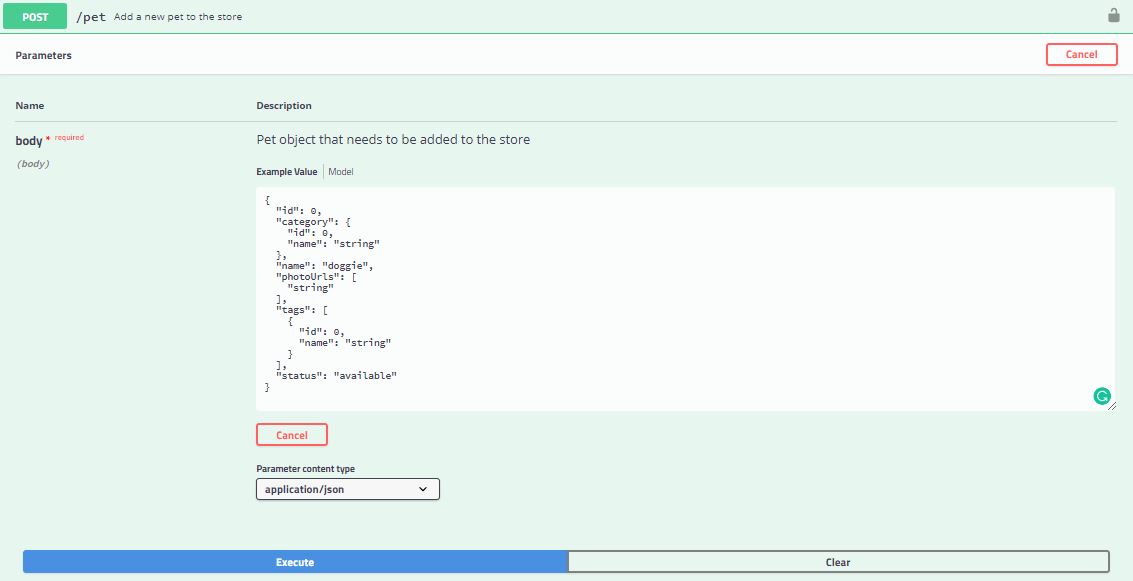Click the Cancel button in the Parameters header
The width and height of the screenshot is (1133, 581).
[x=1081, y=55]
